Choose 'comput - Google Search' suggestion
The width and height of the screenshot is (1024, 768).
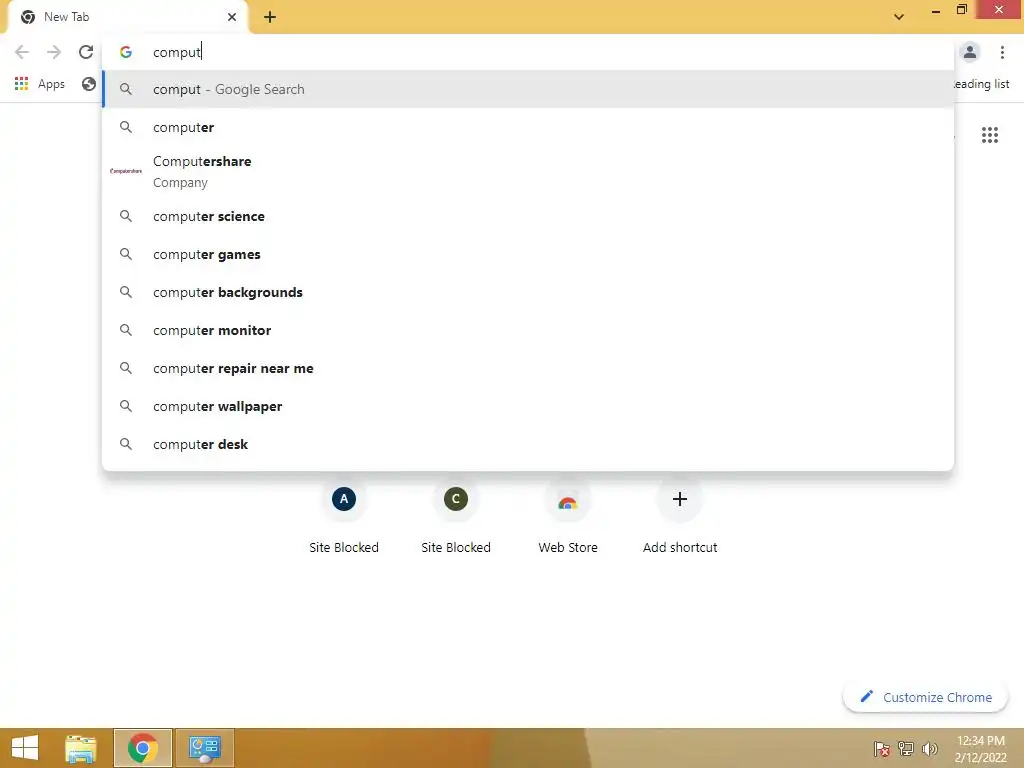tap(528, 89)
